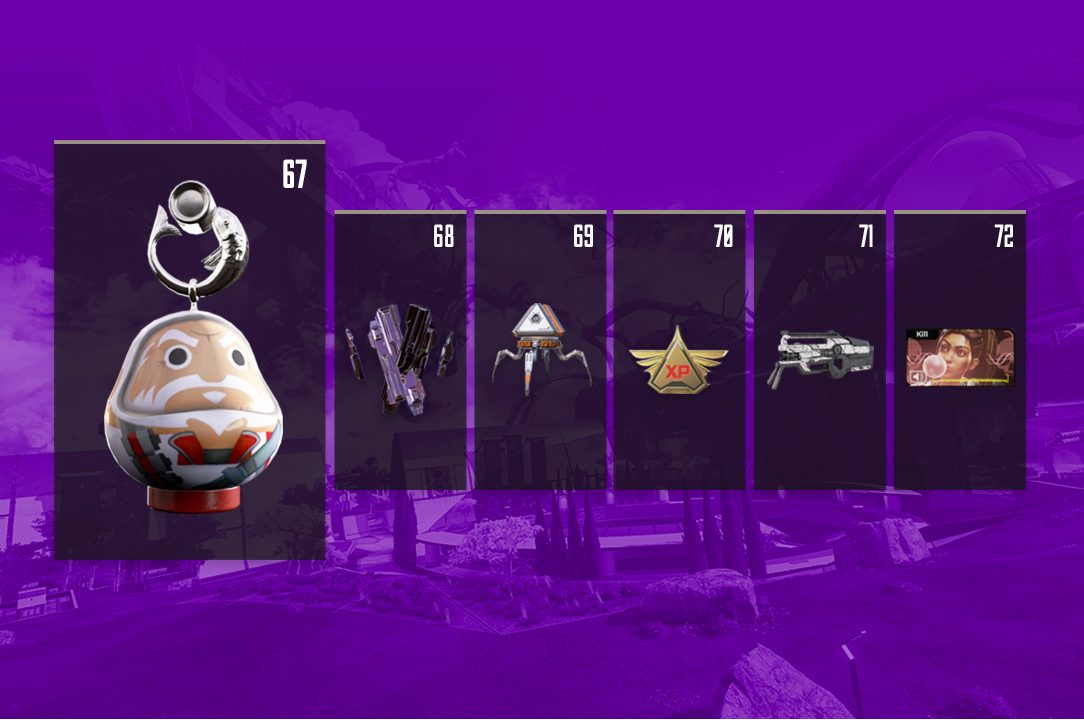
Task: Click the gray top bar of level 67 card
Action: click(189, 142)
